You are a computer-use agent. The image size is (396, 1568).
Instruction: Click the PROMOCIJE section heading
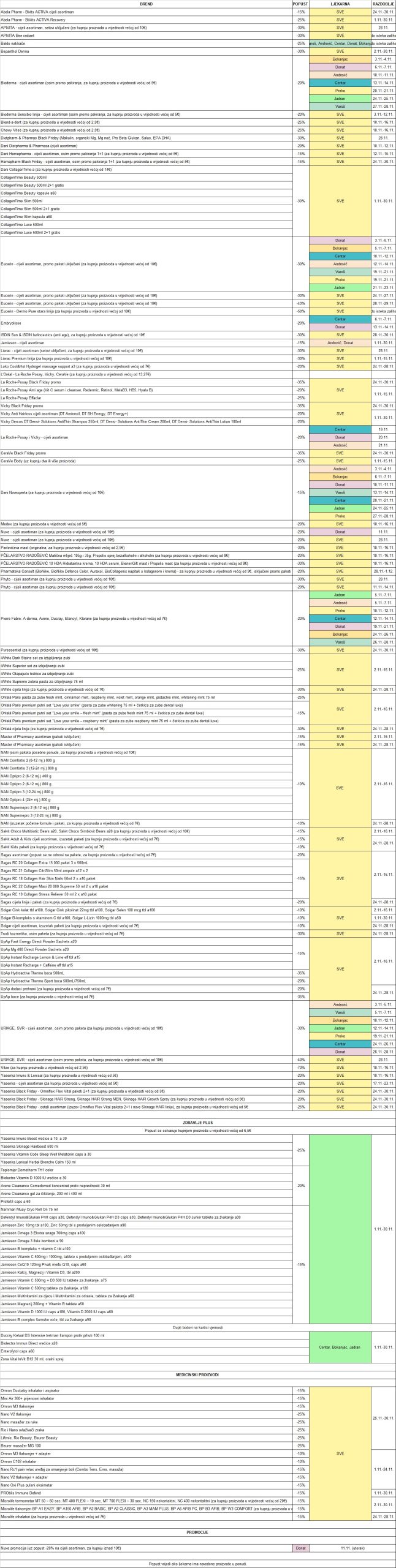197,1527
